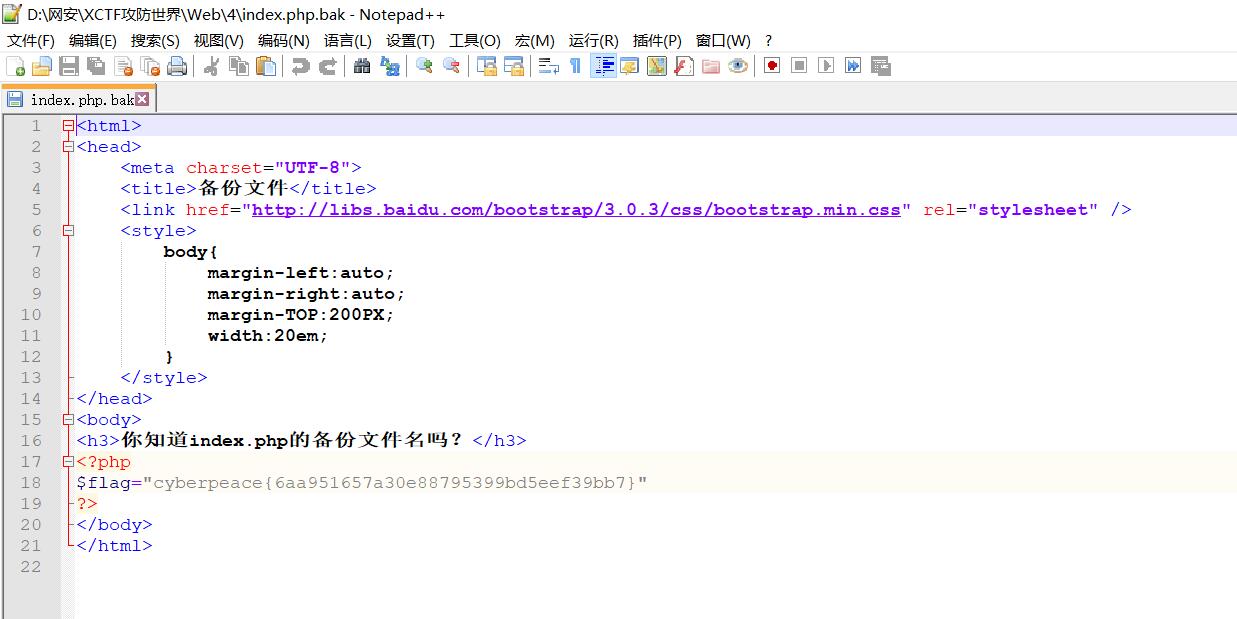
Task: Open the 窗口(W) menu
Action: point(723,40)
